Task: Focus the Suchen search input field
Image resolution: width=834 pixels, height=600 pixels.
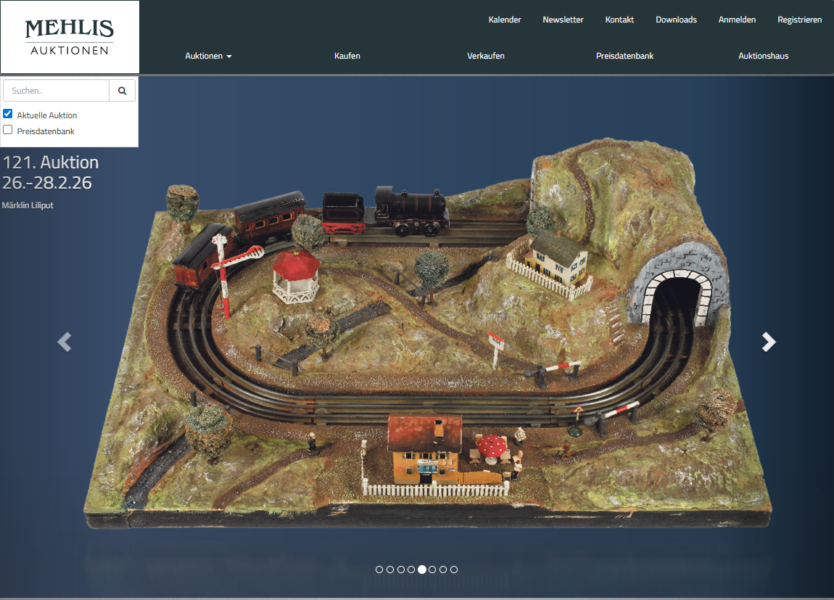Action: pyautogui.click(x=56, y=90)
